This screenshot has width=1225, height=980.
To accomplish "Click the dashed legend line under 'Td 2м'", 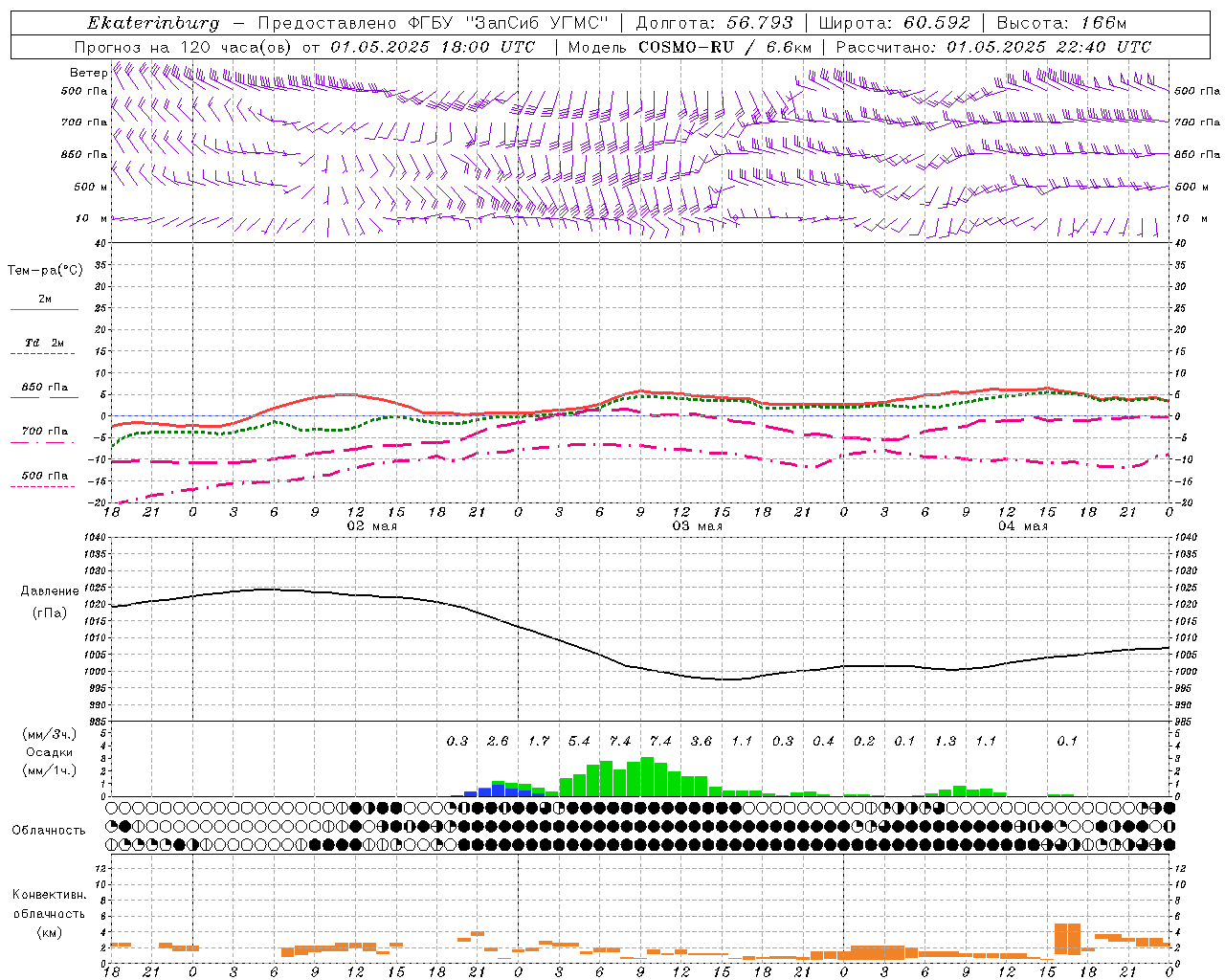I will click(x=42, y=354).
